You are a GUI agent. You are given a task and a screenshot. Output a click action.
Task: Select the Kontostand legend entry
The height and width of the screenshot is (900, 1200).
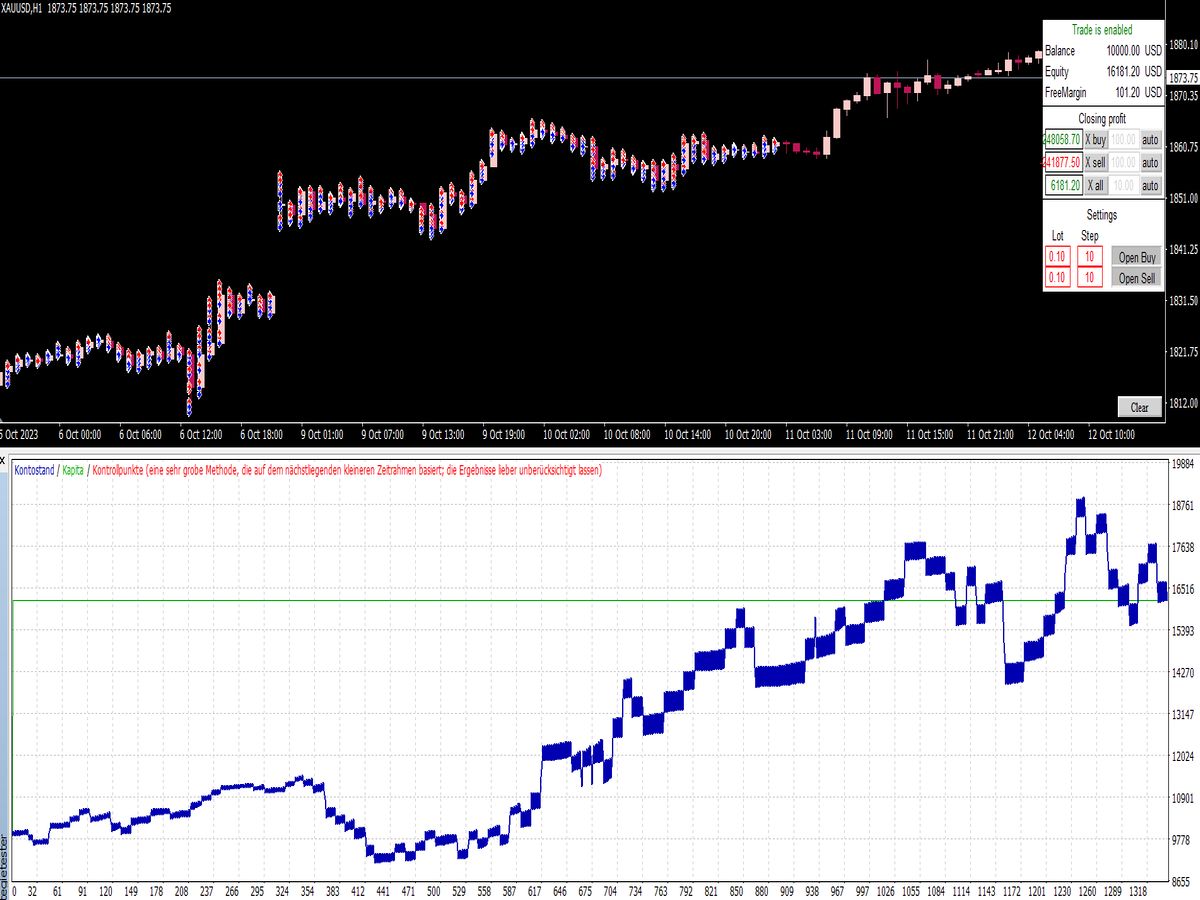click(35, 469)
